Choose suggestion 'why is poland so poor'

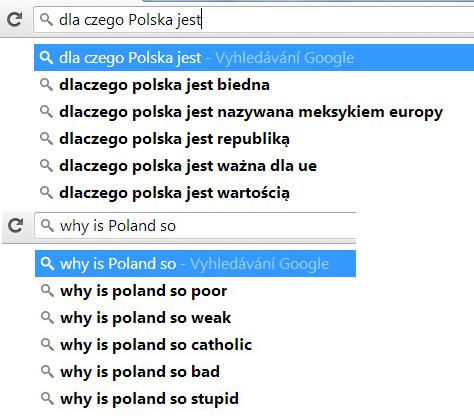(x=195, y=291)
